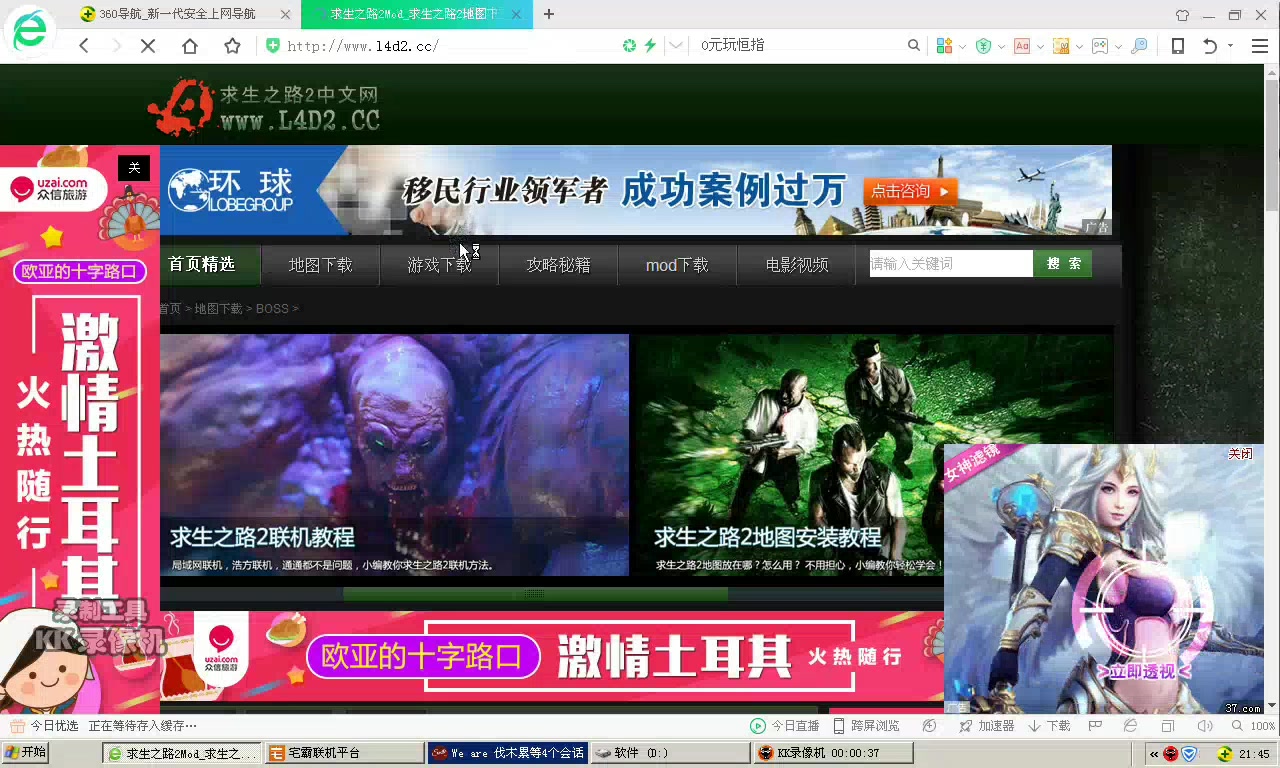The width and height of the screenshot is (1280, 768).
Task: Switch to KK录像机 taskbar window
Action: (x=832, y=753)
